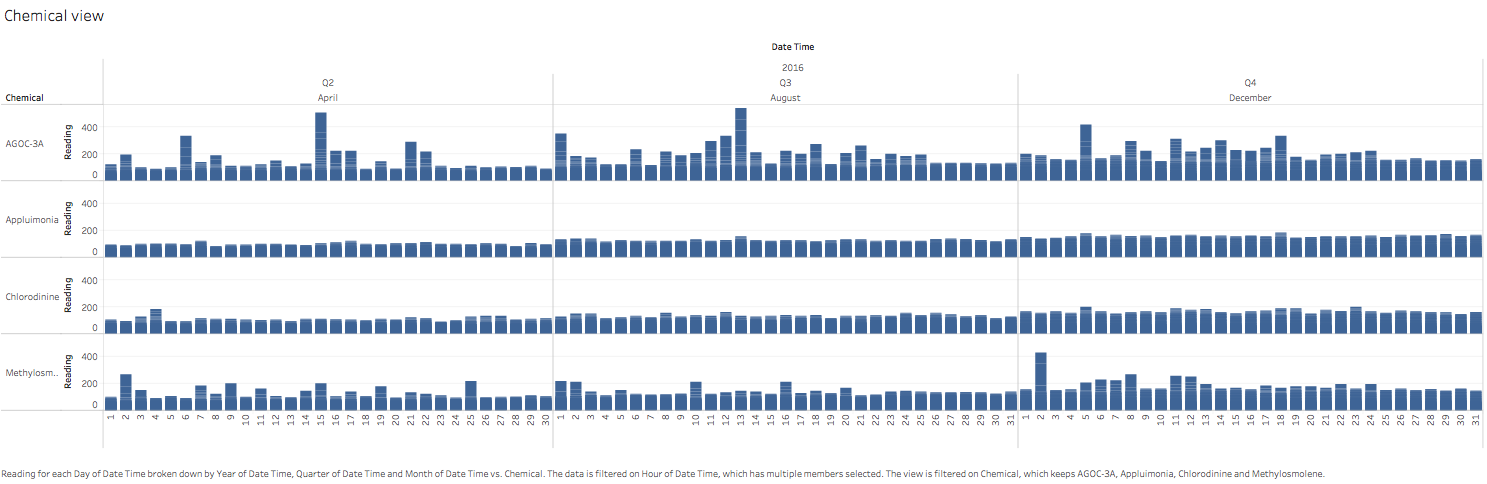Image resolution: width=1487 pixels, height=484 pixels.
Task: Select the tallest AGOC-3A bar in August
Action: click(x=740, y=144)
